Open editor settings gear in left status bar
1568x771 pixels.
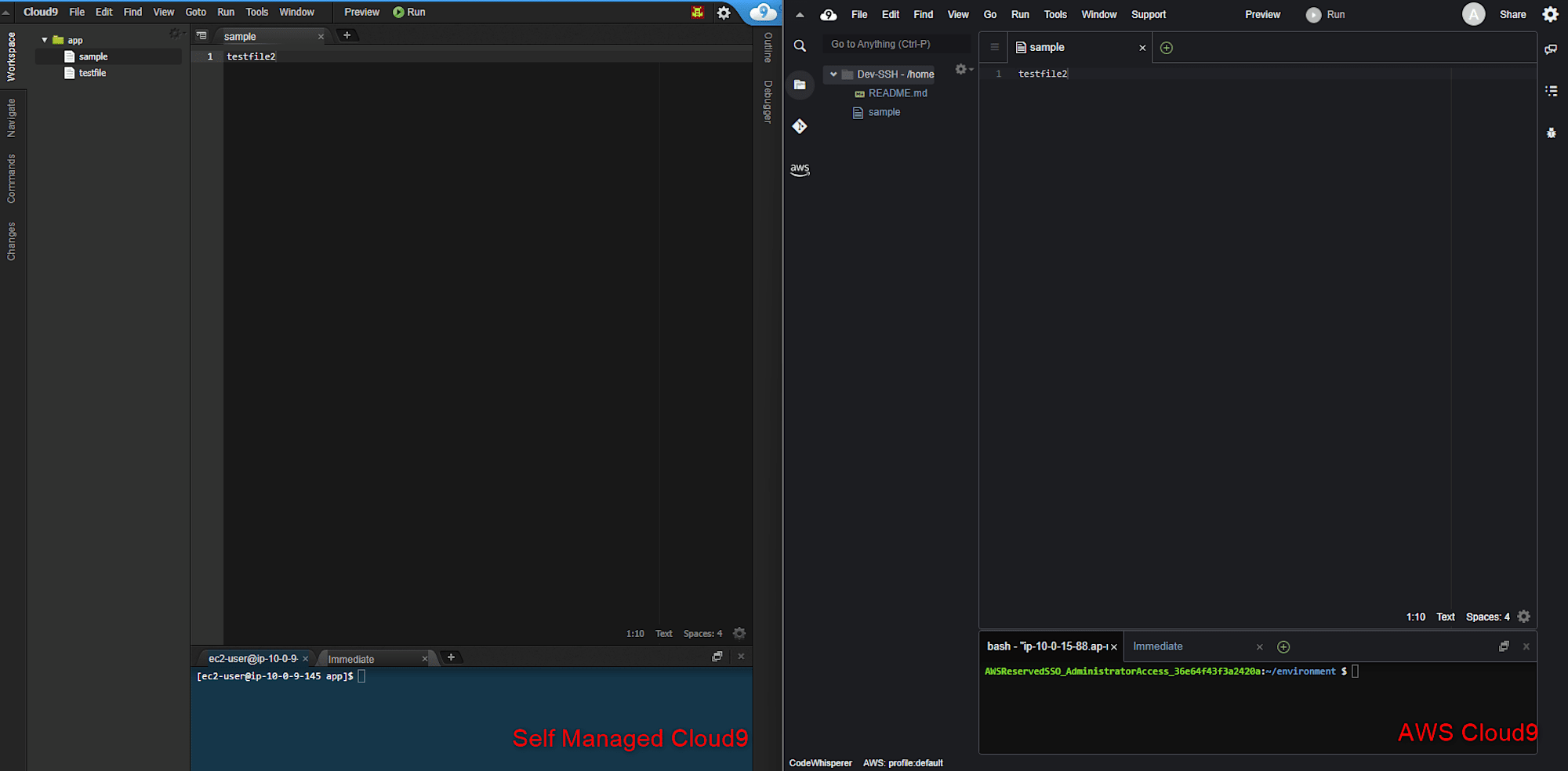click(739, 633)
